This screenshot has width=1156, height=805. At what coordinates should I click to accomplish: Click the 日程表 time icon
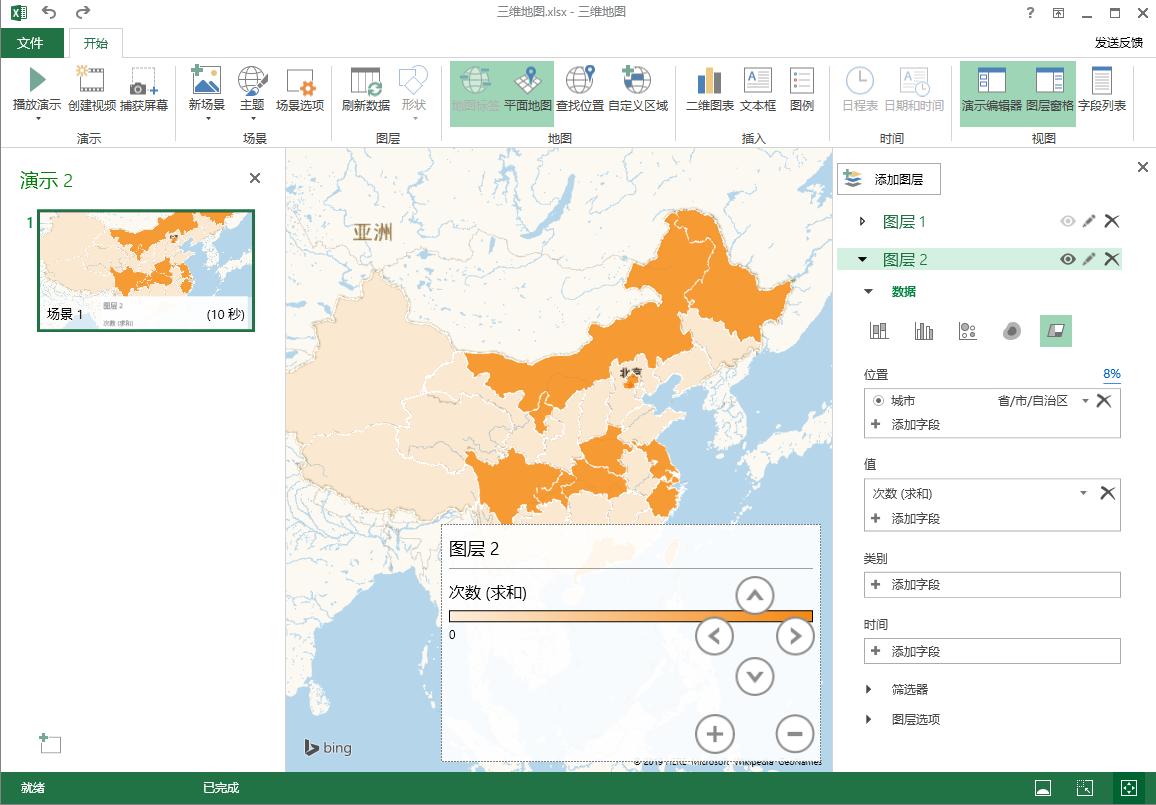(x=858, y=90)
